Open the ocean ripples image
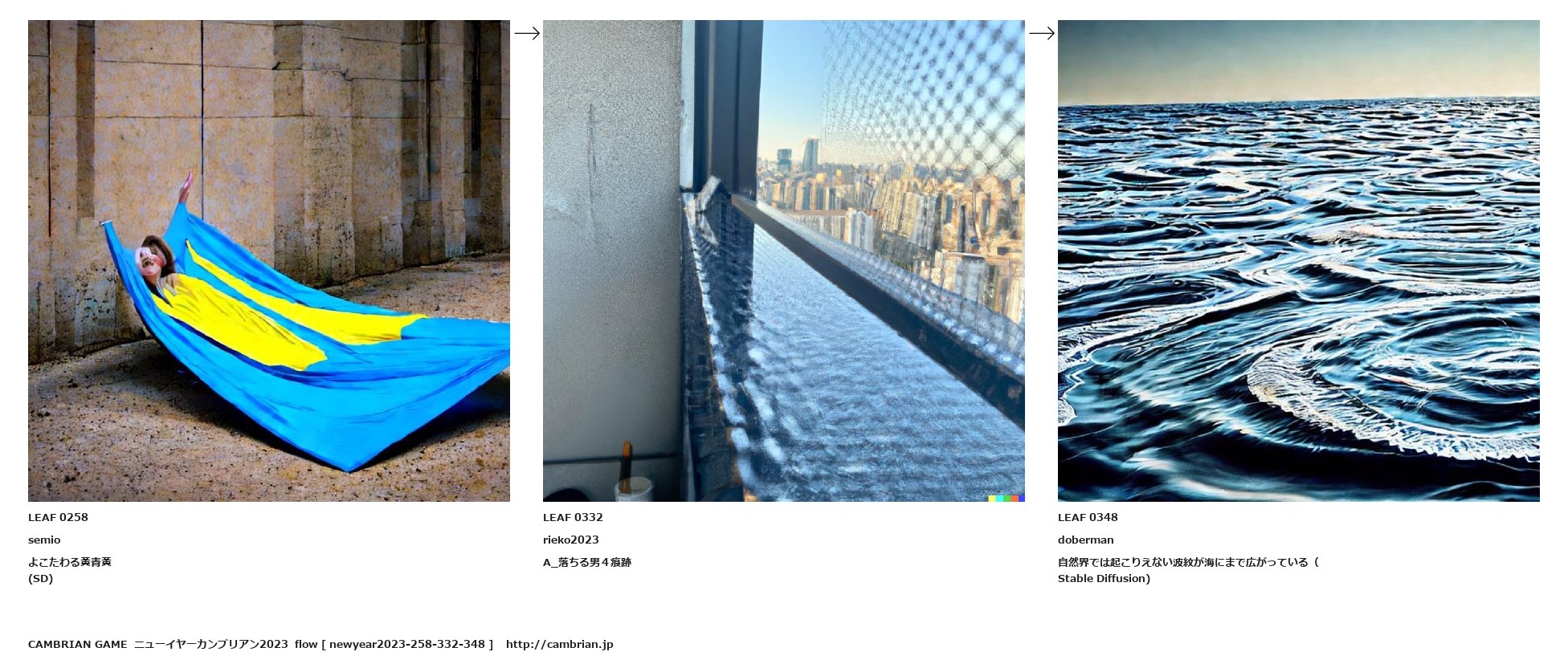Viewport: 1568px width, 664px height. coord(1299,261)
